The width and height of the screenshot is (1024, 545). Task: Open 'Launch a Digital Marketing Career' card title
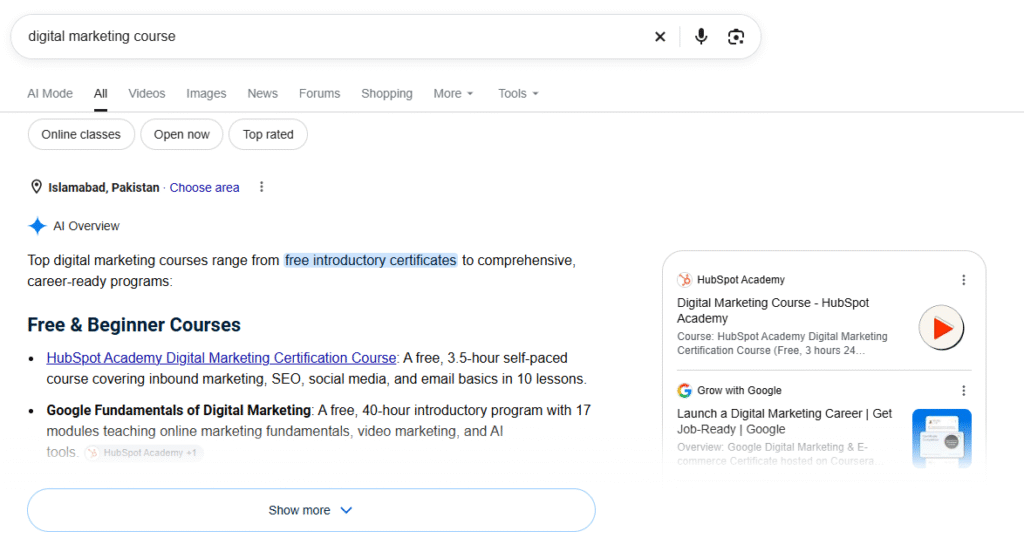point(784,422)
